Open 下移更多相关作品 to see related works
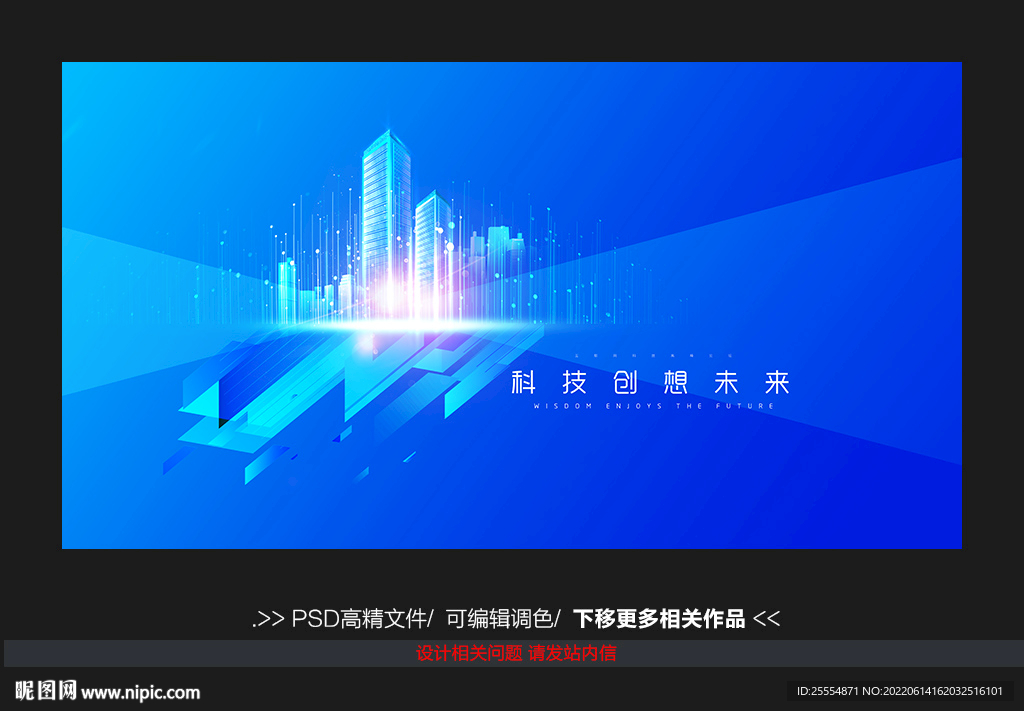Image resolution: width=1024 pixels, height=711 pixels. tap(662, 618)
